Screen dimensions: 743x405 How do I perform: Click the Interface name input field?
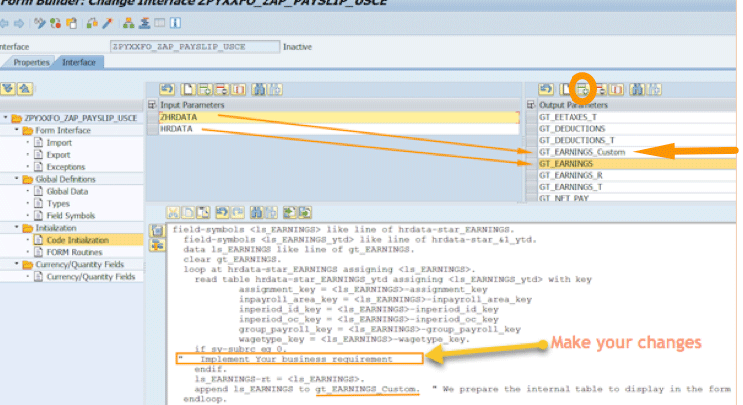click(195, 47)
